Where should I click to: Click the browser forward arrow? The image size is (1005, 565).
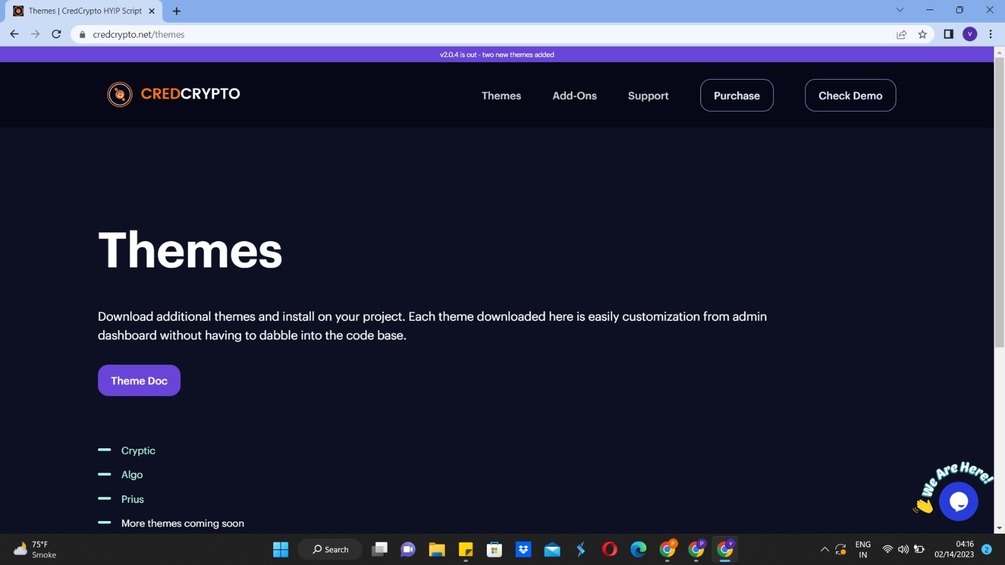pyautogui.click(x=35, y=34)
